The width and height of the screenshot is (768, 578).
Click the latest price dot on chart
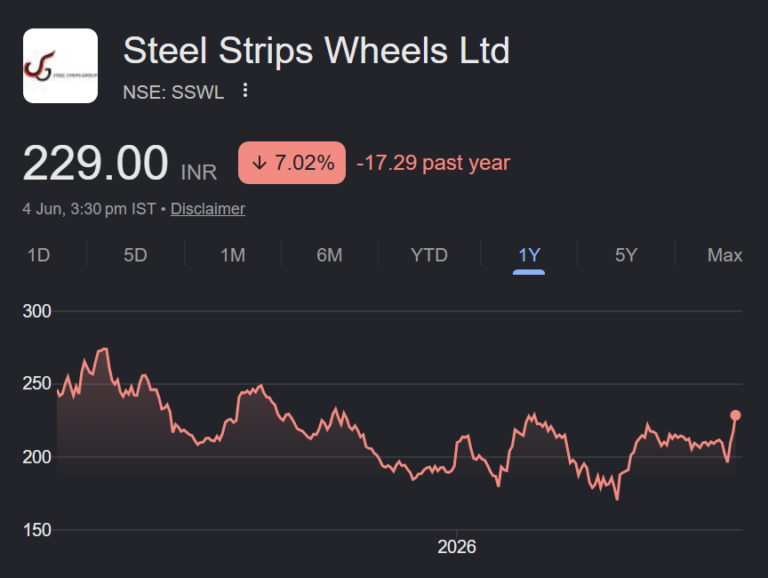(x=735, y=415)
